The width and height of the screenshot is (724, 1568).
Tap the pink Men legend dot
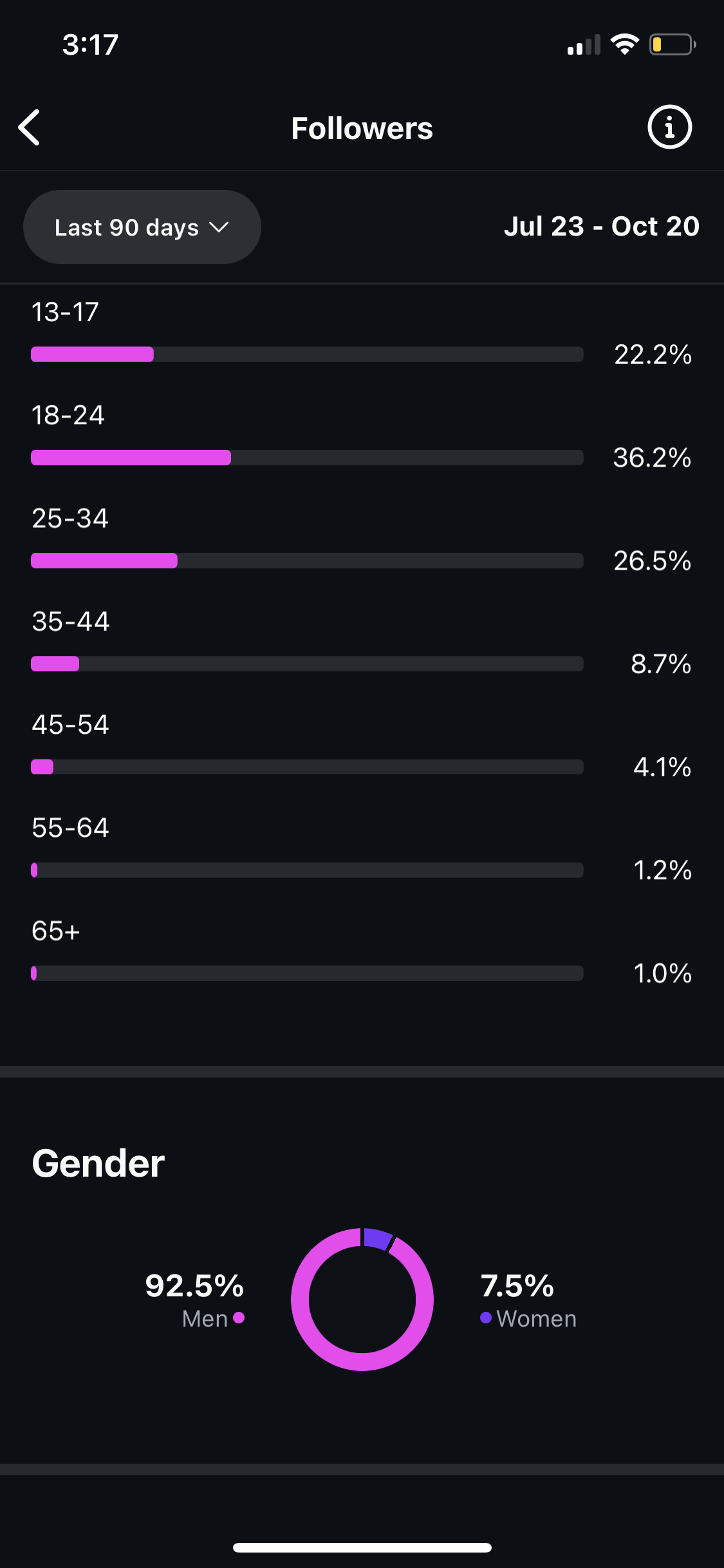239,1318
